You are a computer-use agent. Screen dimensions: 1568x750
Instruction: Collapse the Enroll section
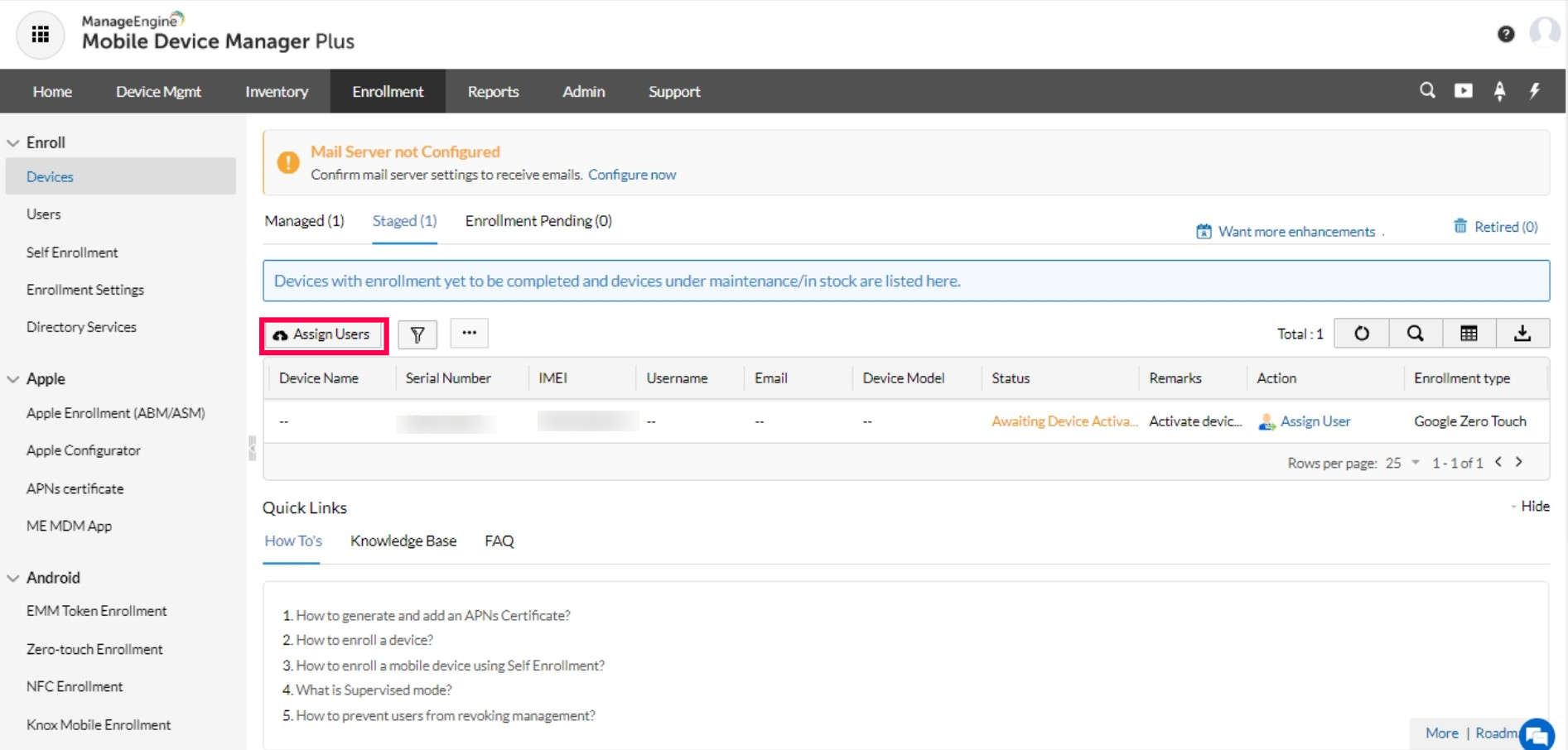(13, 142)
